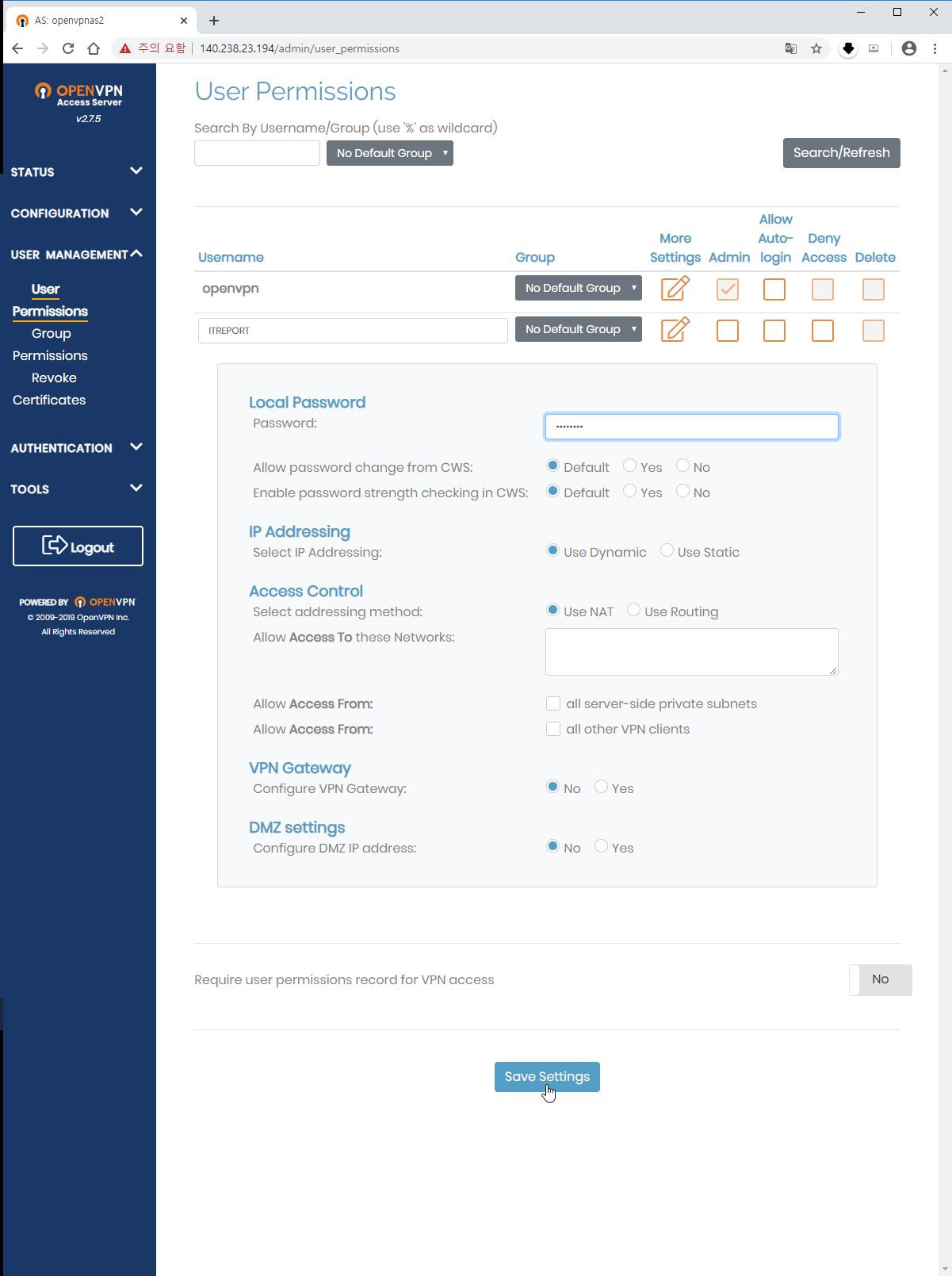Click the browser address bar URL

pyautogui.click(x=300, y=48)
